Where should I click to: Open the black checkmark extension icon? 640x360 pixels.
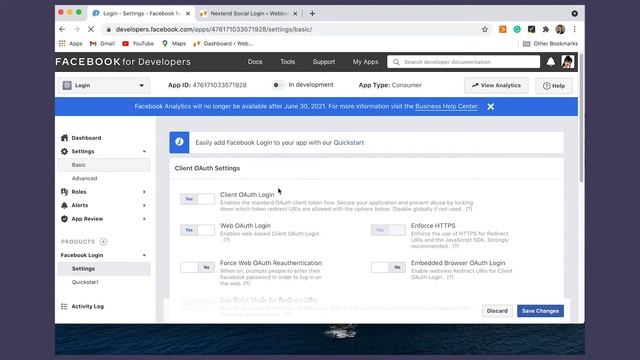coord(531,29)
